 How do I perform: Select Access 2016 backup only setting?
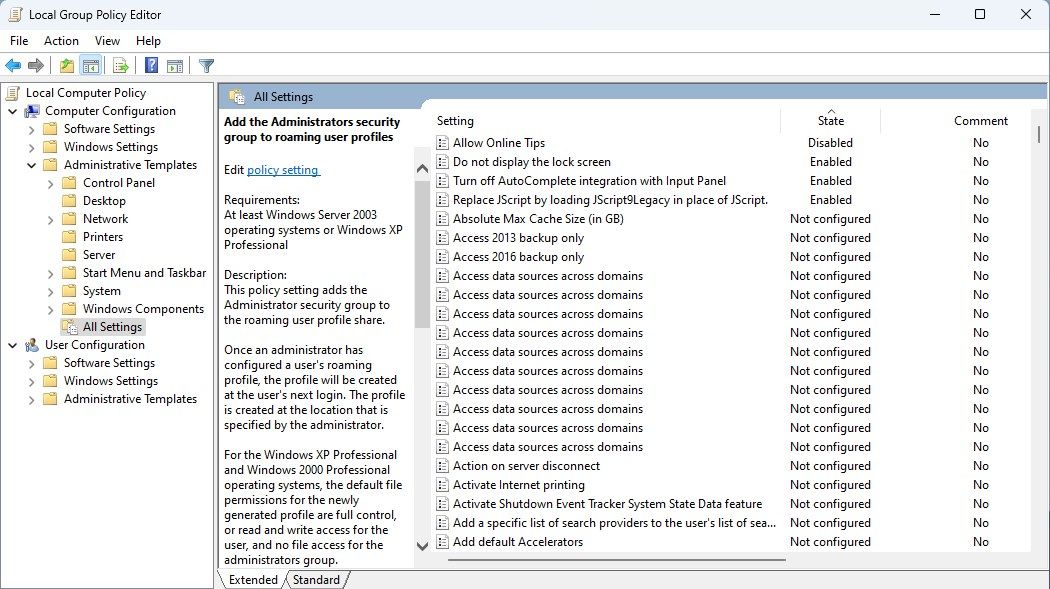point(518,257)
